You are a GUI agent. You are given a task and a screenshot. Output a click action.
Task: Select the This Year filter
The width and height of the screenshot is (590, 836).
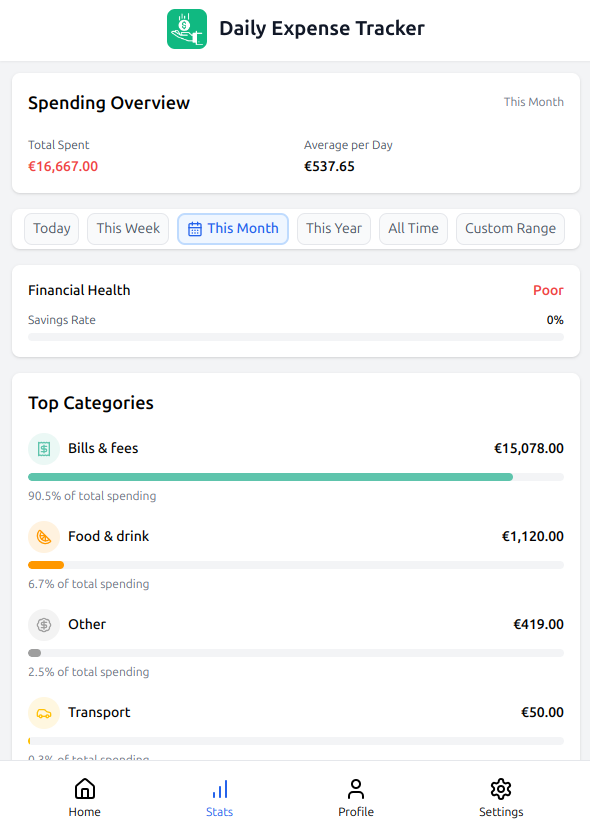coord(334,229)
